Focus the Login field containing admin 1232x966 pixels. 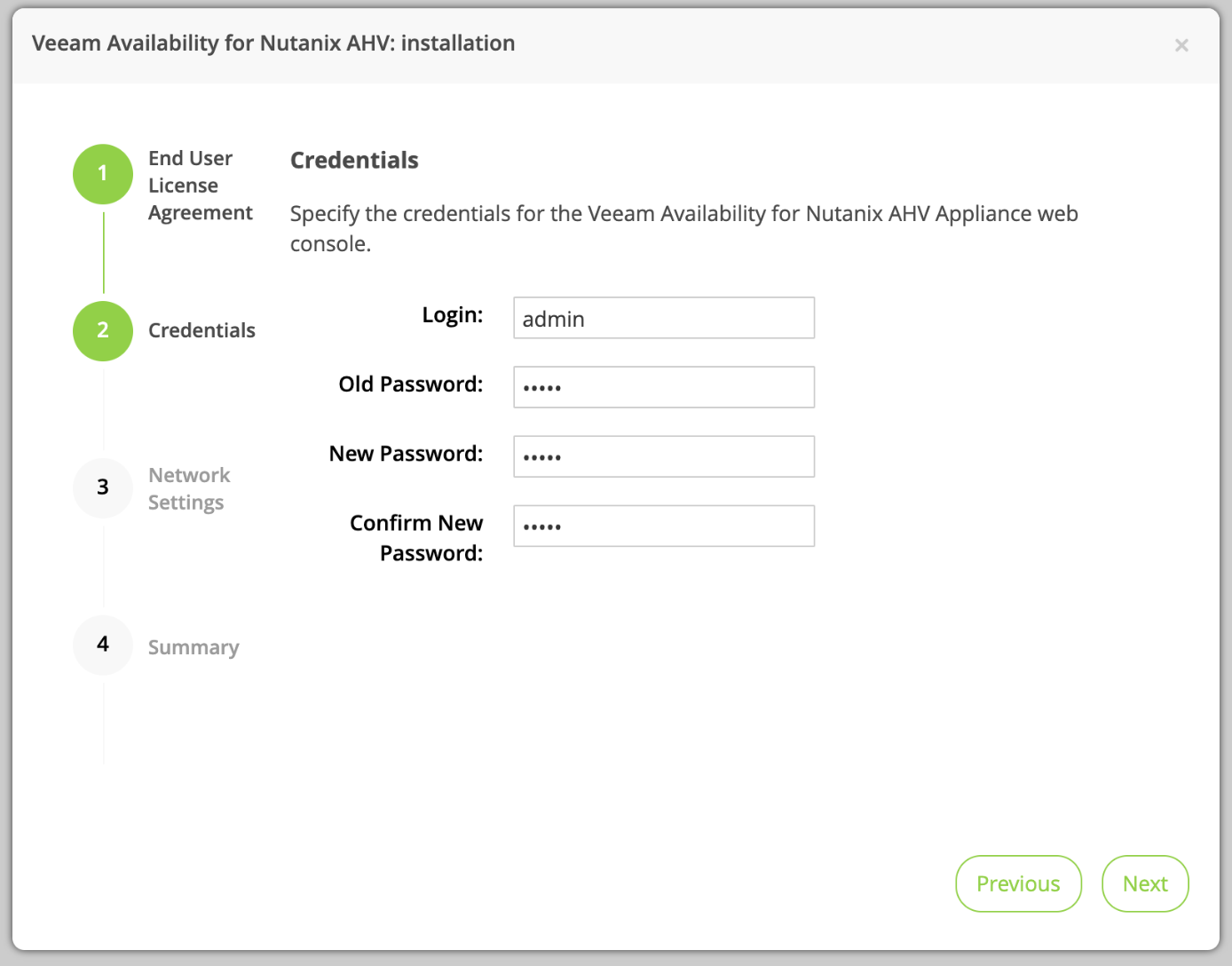click(x=664, y=318)
